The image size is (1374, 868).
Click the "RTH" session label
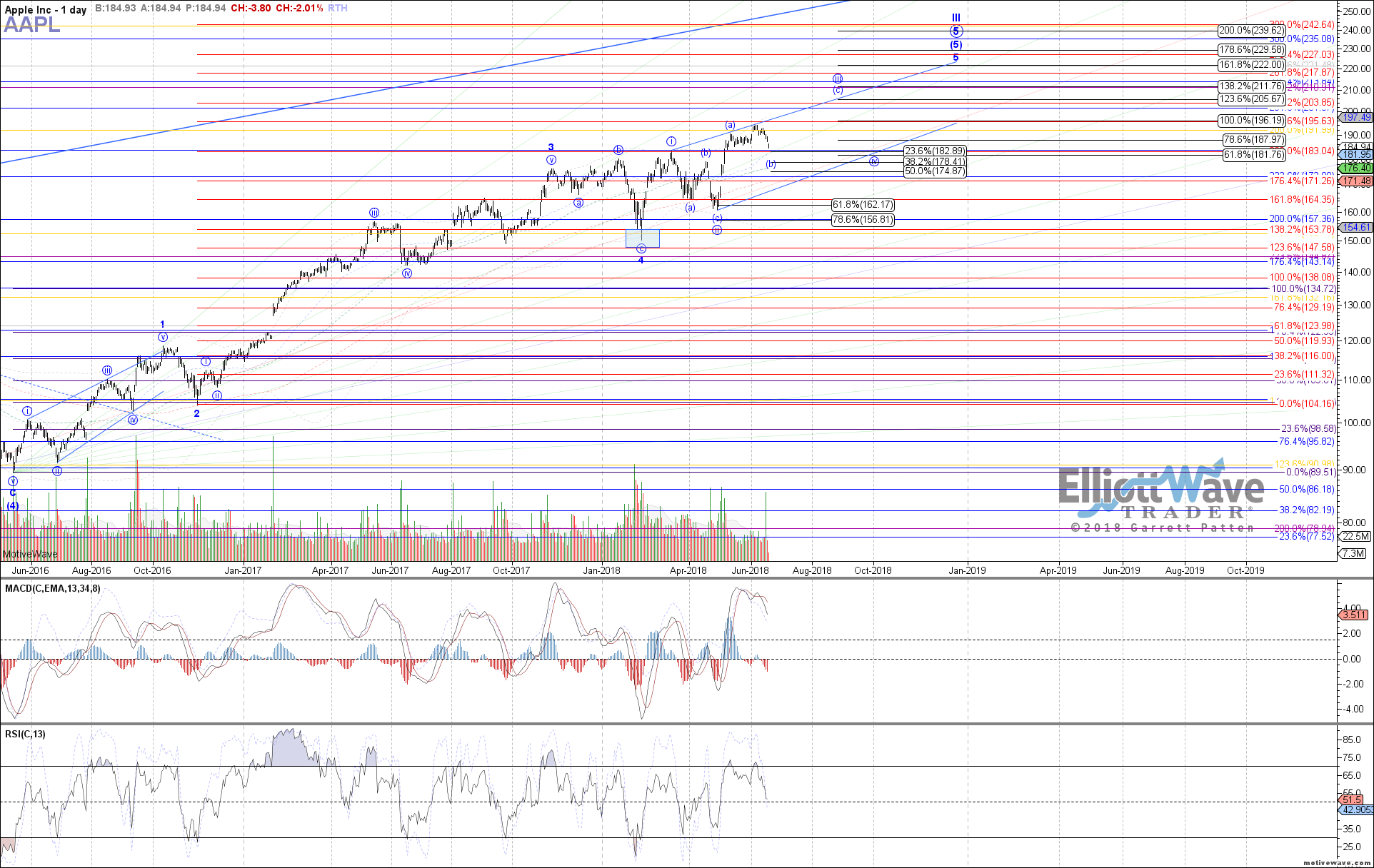pyautogui.click(x=338, y=8)
